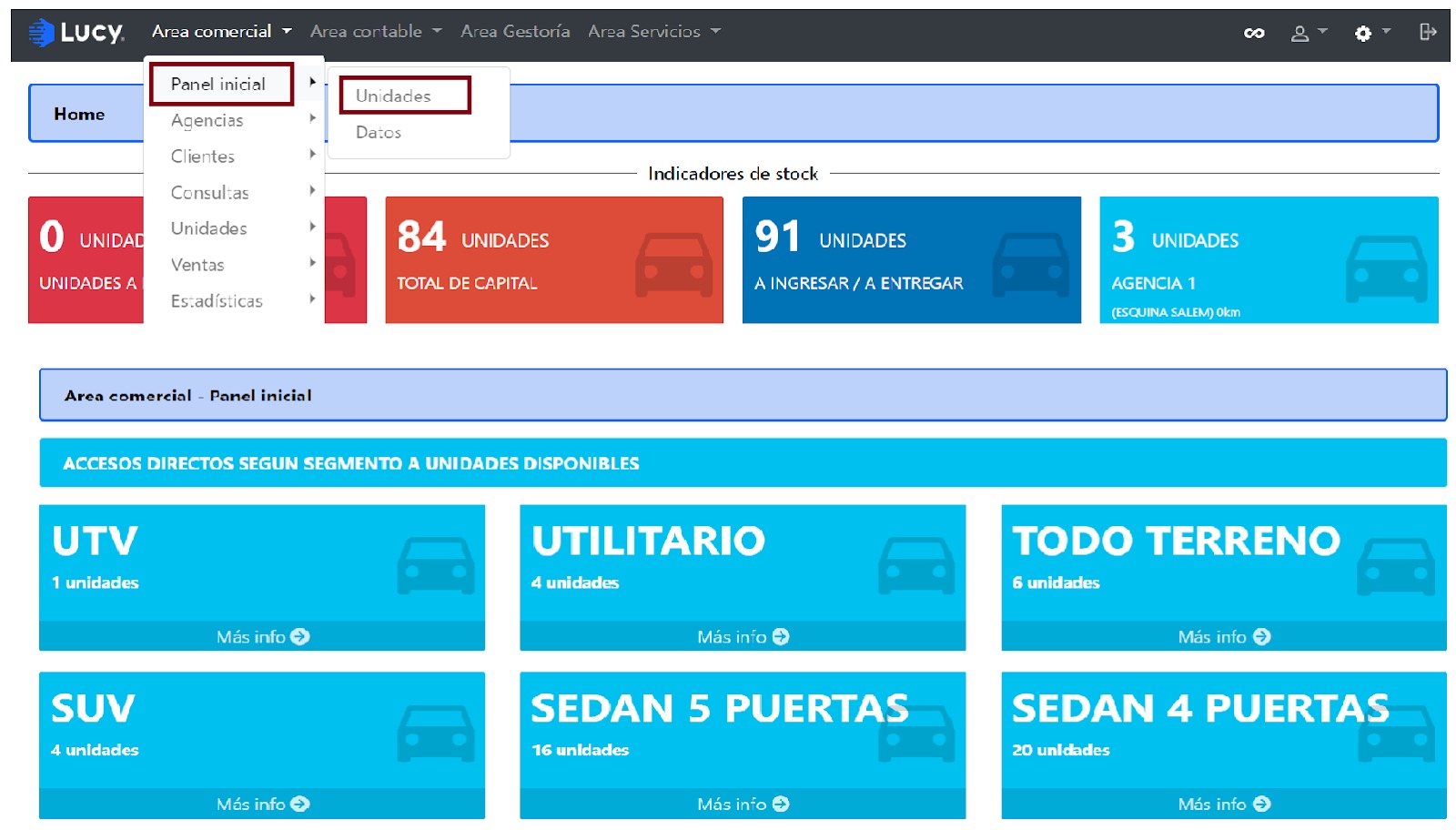Click the UTILITARIO segment title
The height and width of the screenshot is (830, 1456).
(648, 542)
